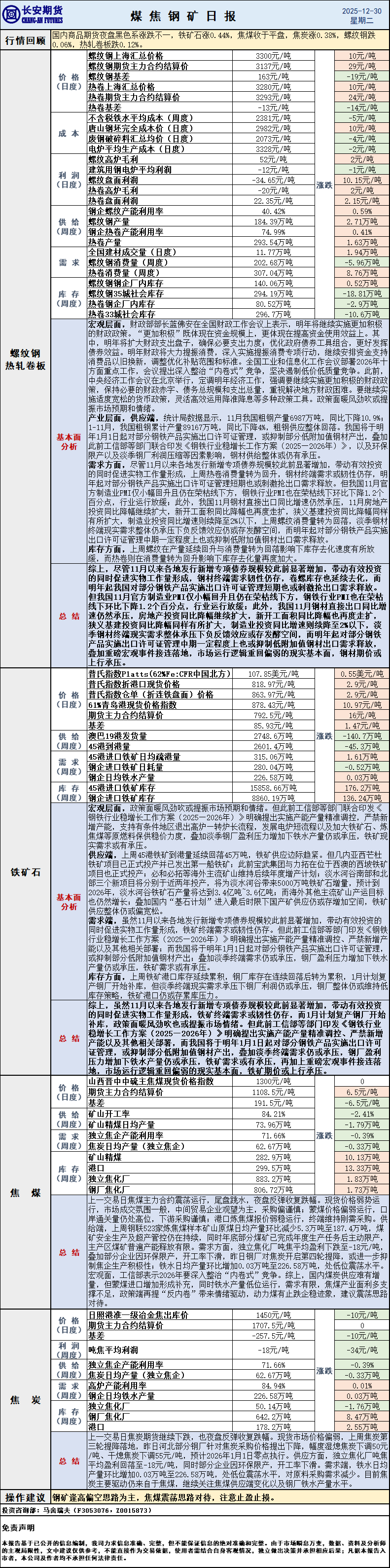The image size is (390, 1568).
Task: Click the value 293.54万吨
Action: click(273, 242)
